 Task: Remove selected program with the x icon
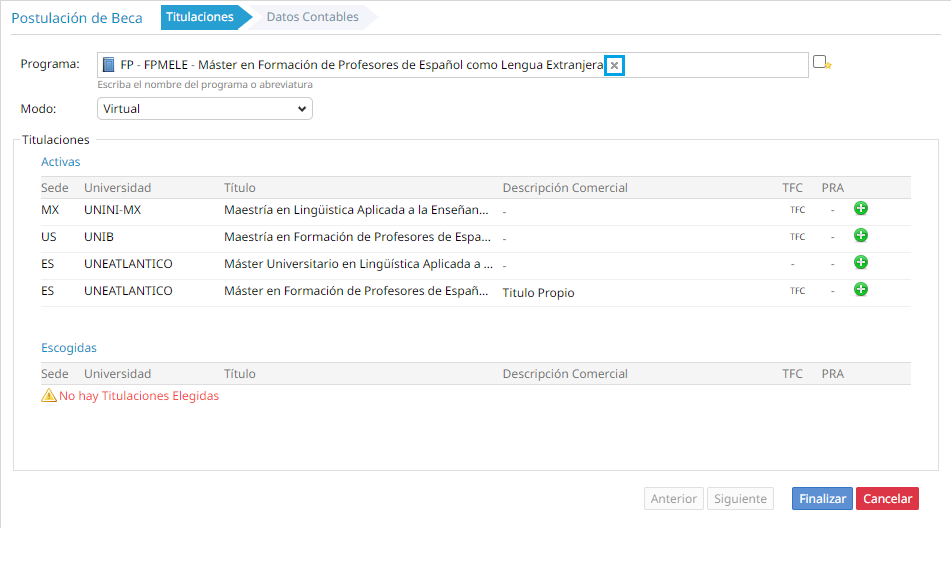[614, 65]
